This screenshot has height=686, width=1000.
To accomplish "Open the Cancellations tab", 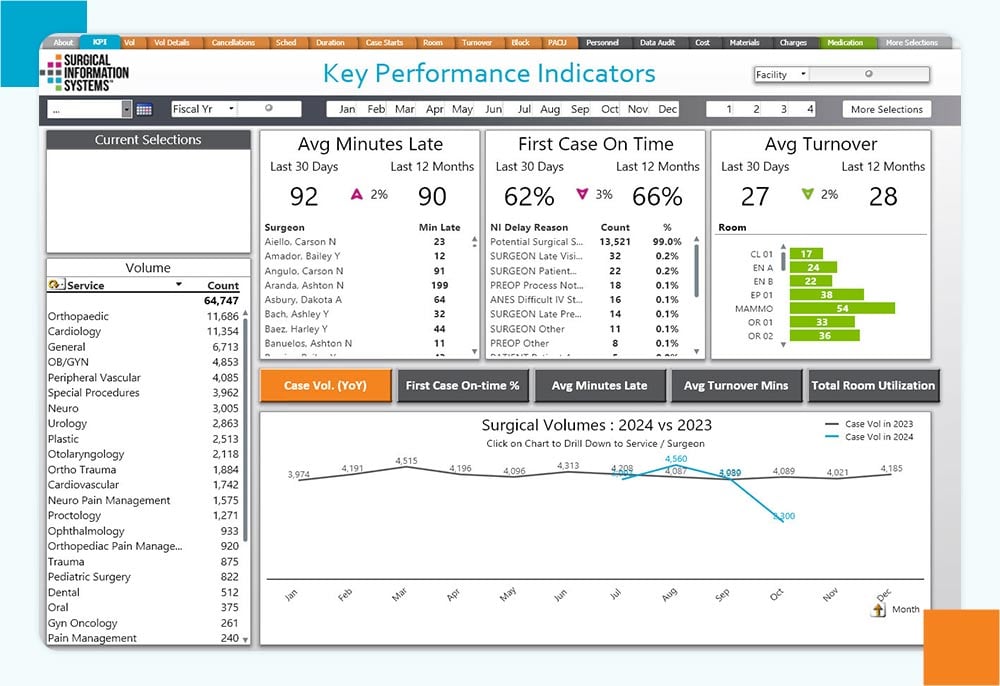I will [x=236, y=43].
